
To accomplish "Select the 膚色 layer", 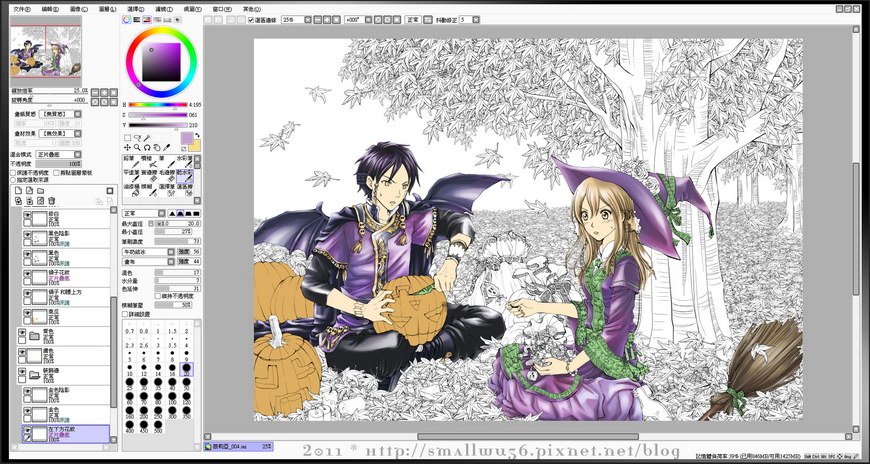I will (x=63, y=355).
